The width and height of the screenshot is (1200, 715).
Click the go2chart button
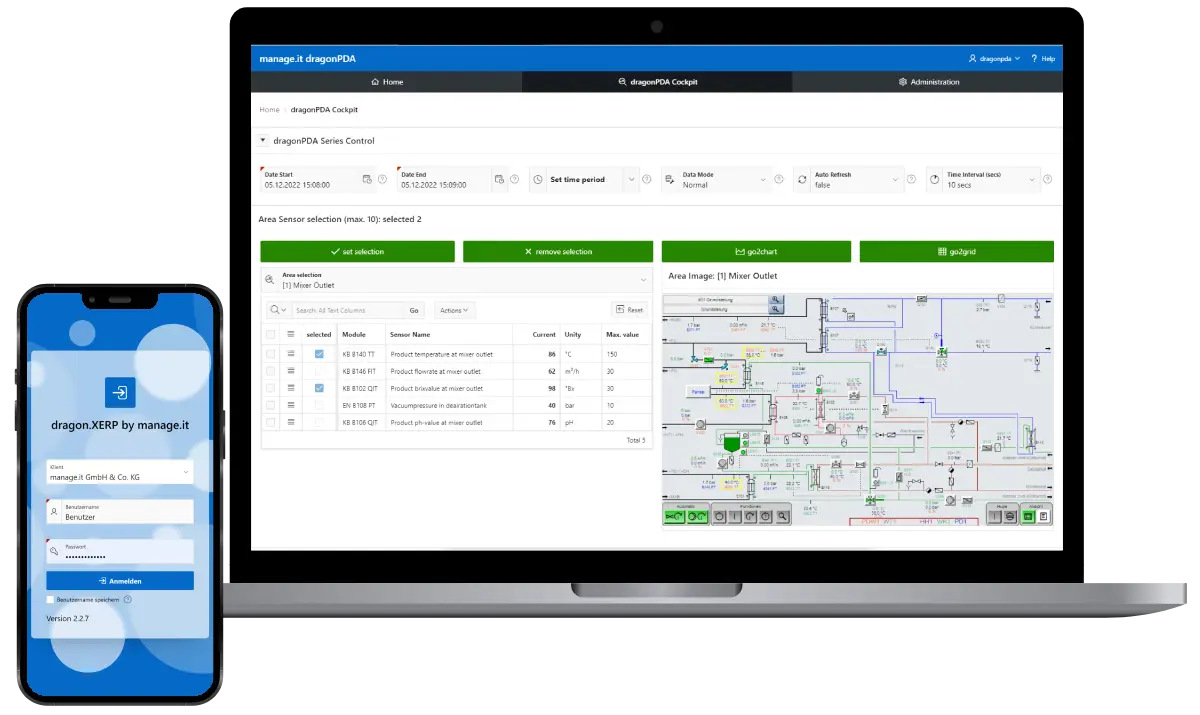756,252
